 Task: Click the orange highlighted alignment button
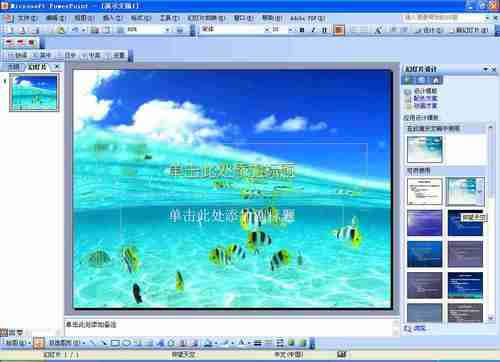tap(339, 30)
